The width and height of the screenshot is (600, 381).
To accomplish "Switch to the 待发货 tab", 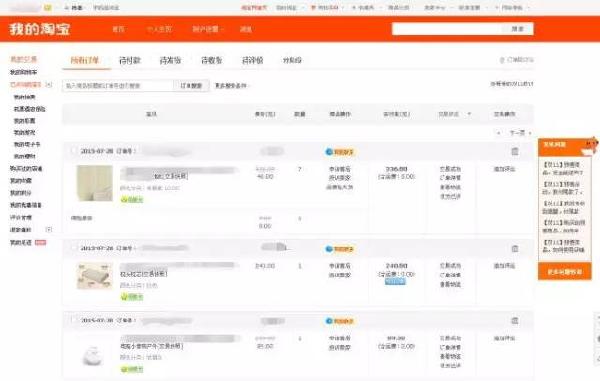I will click(170, 60).
